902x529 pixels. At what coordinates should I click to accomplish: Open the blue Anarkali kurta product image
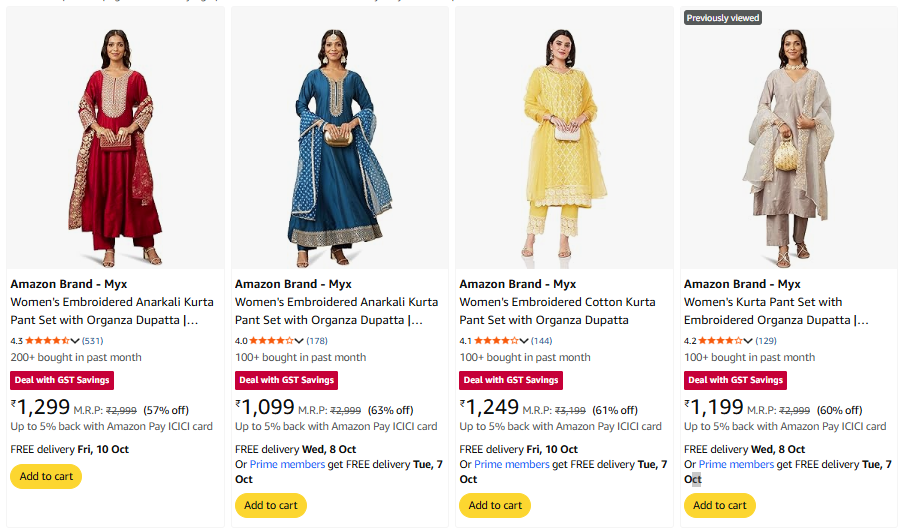[339, 145]
